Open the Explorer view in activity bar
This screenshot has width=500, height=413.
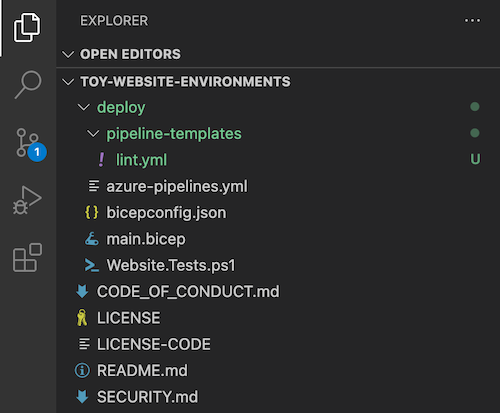(x=27, y=27)
